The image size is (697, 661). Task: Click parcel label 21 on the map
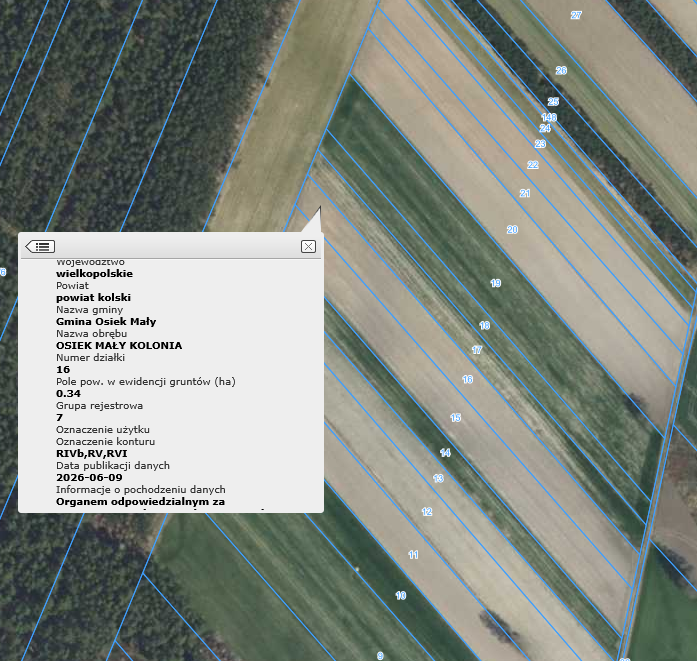(x=525, y=193)
